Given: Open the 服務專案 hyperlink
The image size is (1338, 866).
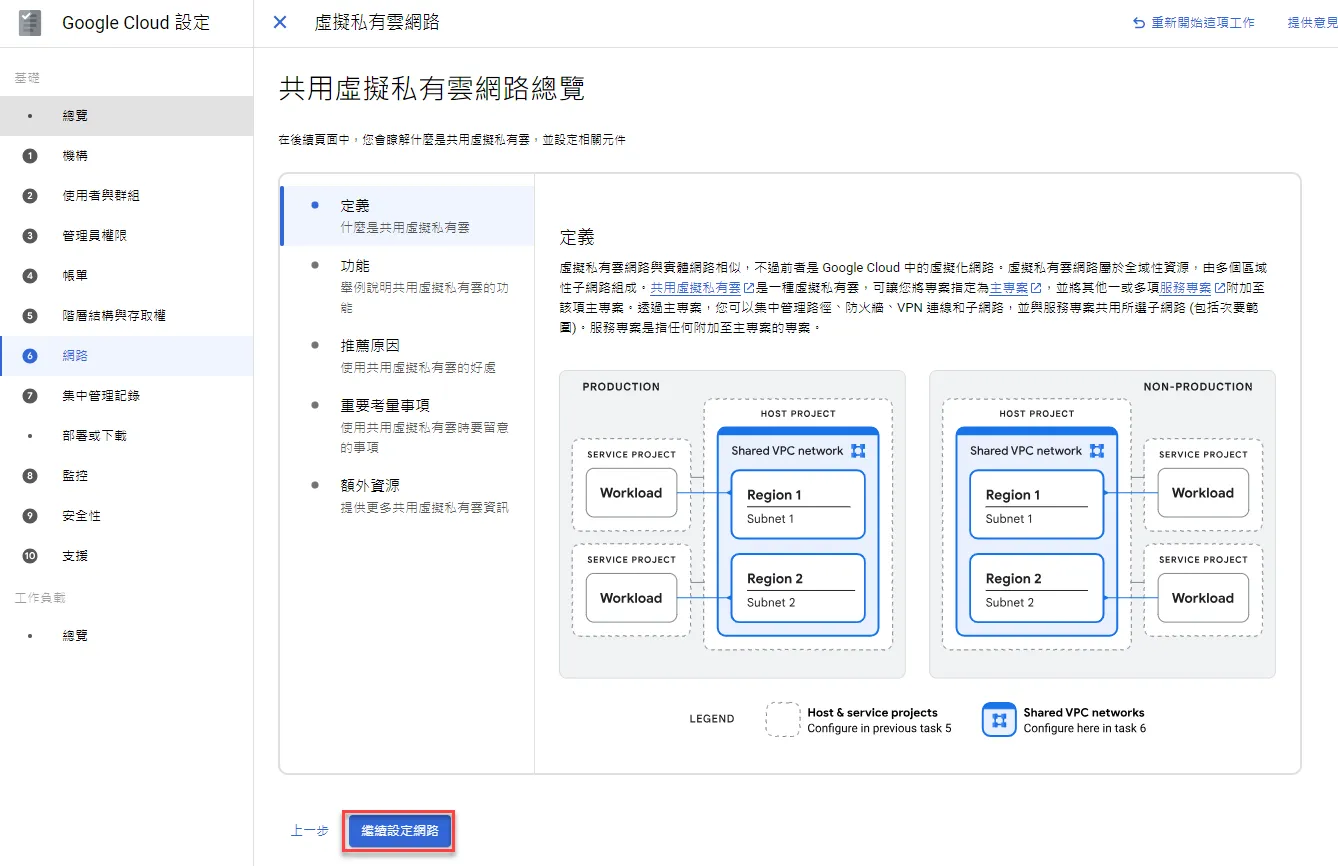Looking at the screenshot, I should pyautogui.click(x=1186, y=288).
